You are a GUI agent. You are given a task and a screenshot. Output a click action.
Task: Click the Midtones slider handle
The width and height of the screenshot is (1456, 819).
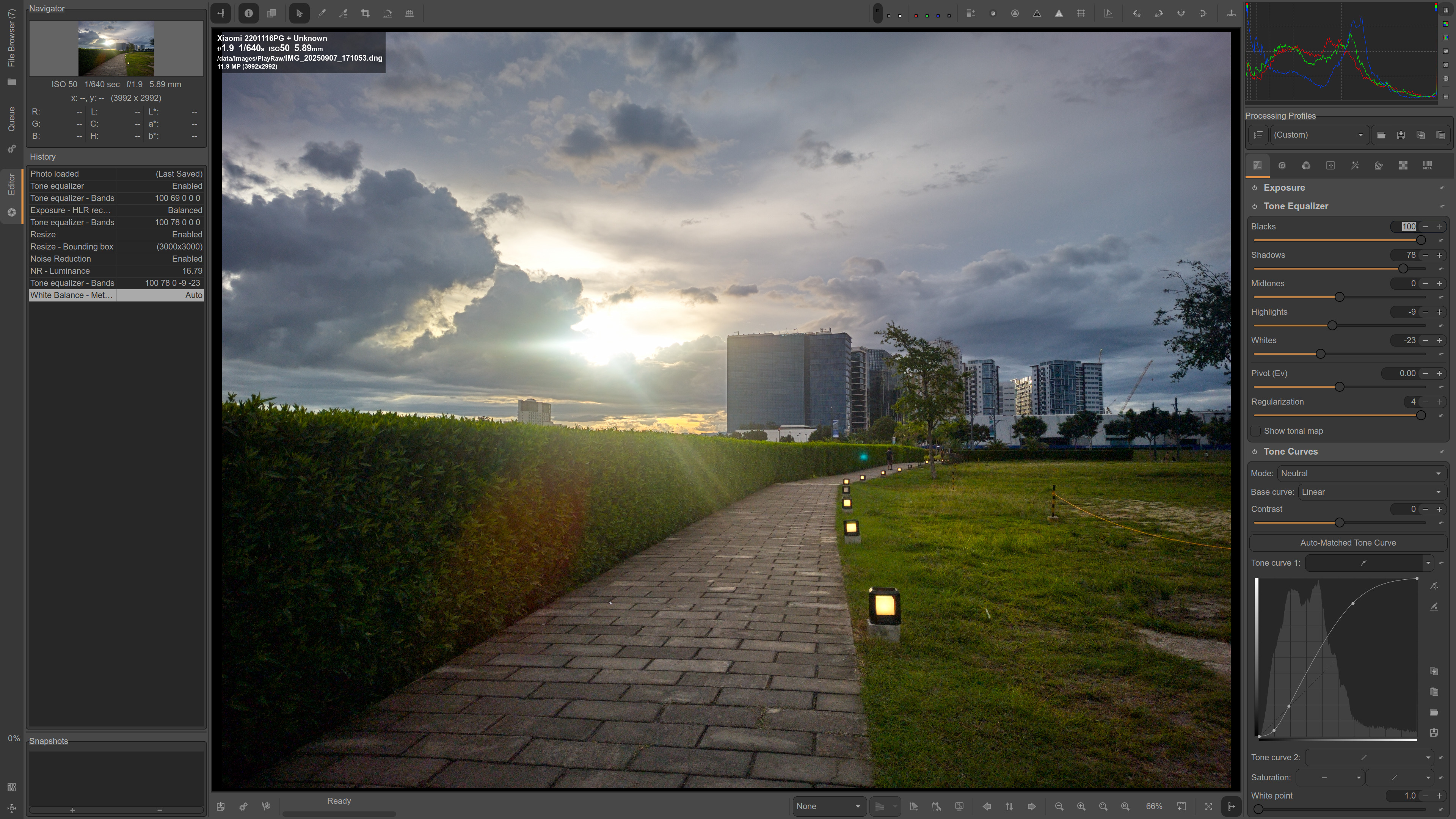pyautogui.click(x=1339, y=297)
